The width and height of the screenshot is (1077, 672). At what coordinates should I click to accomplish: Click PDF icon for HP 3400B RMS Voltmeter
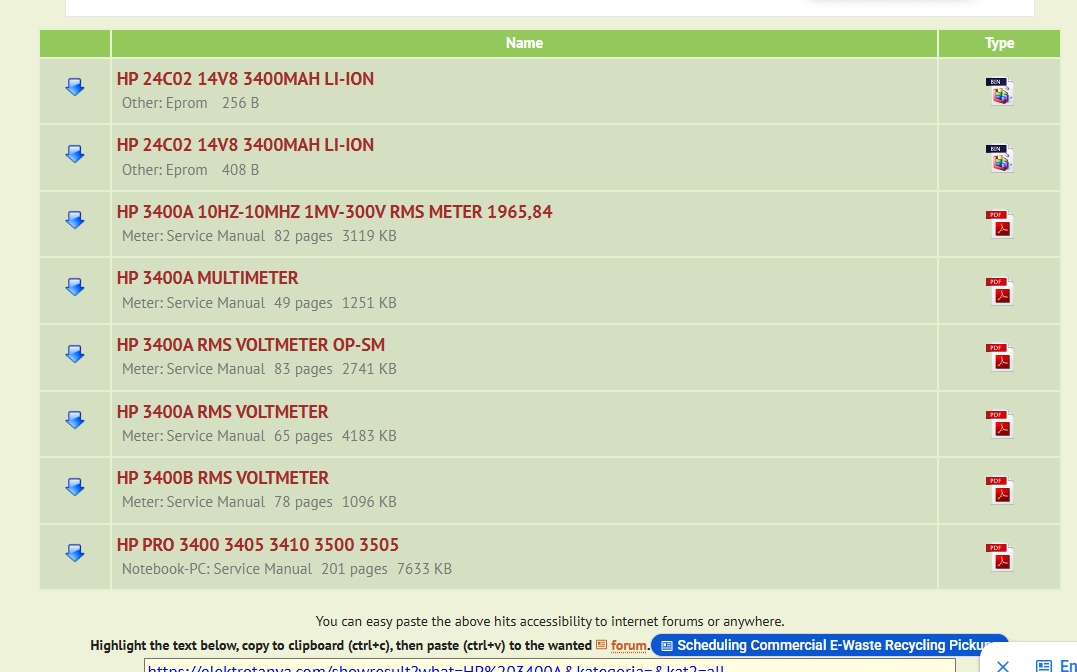[999, 491]
